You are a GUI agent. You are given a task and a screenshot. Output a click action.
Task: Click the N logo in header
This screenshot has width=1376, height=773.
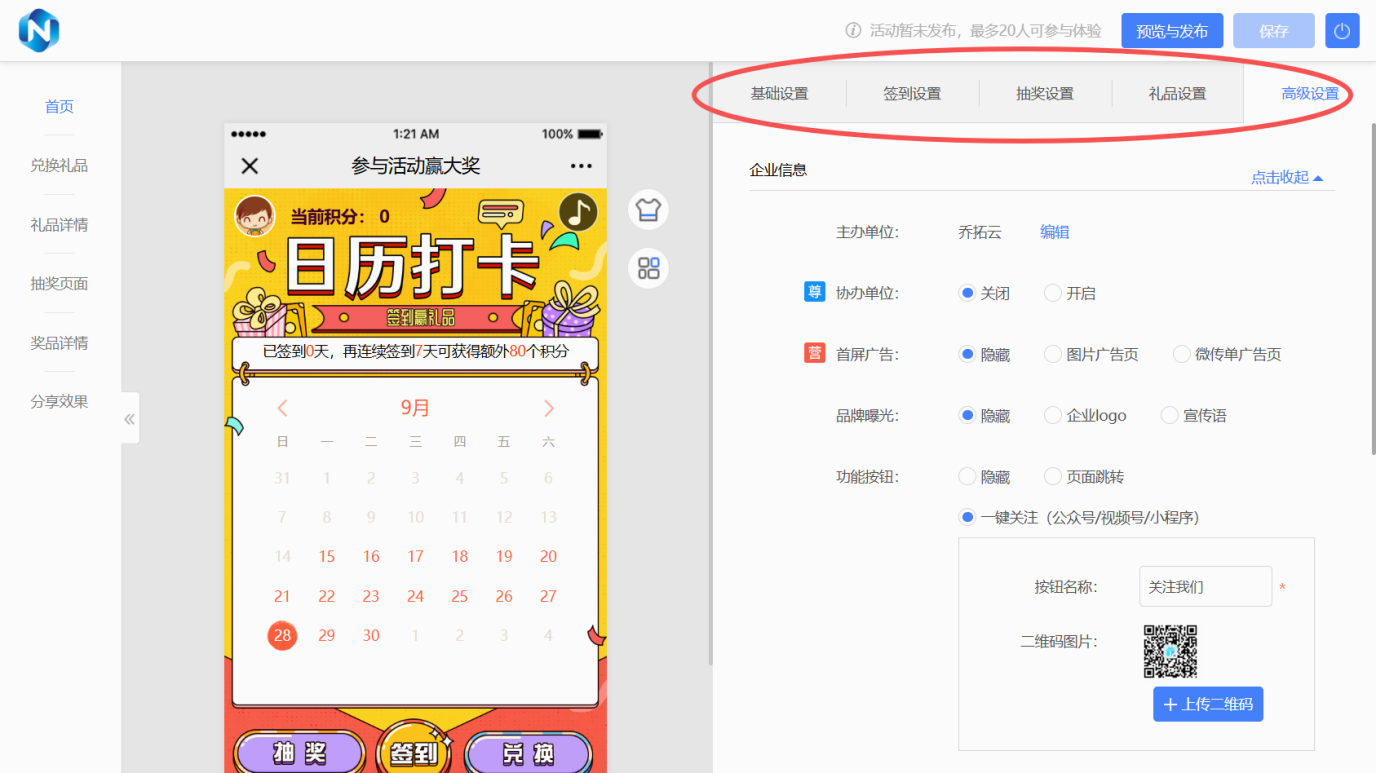39,30
